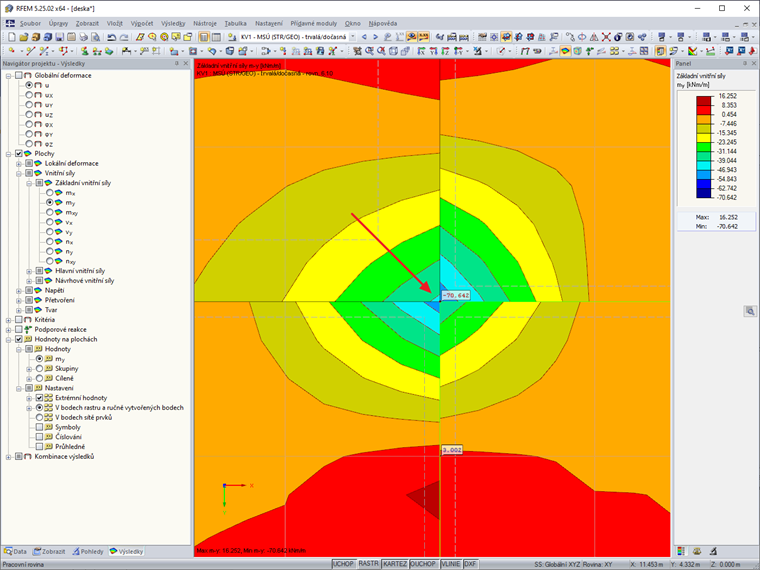Toggle show results eye icon
The width and height of the screenshot is (760, 570).
pos(412,37)
